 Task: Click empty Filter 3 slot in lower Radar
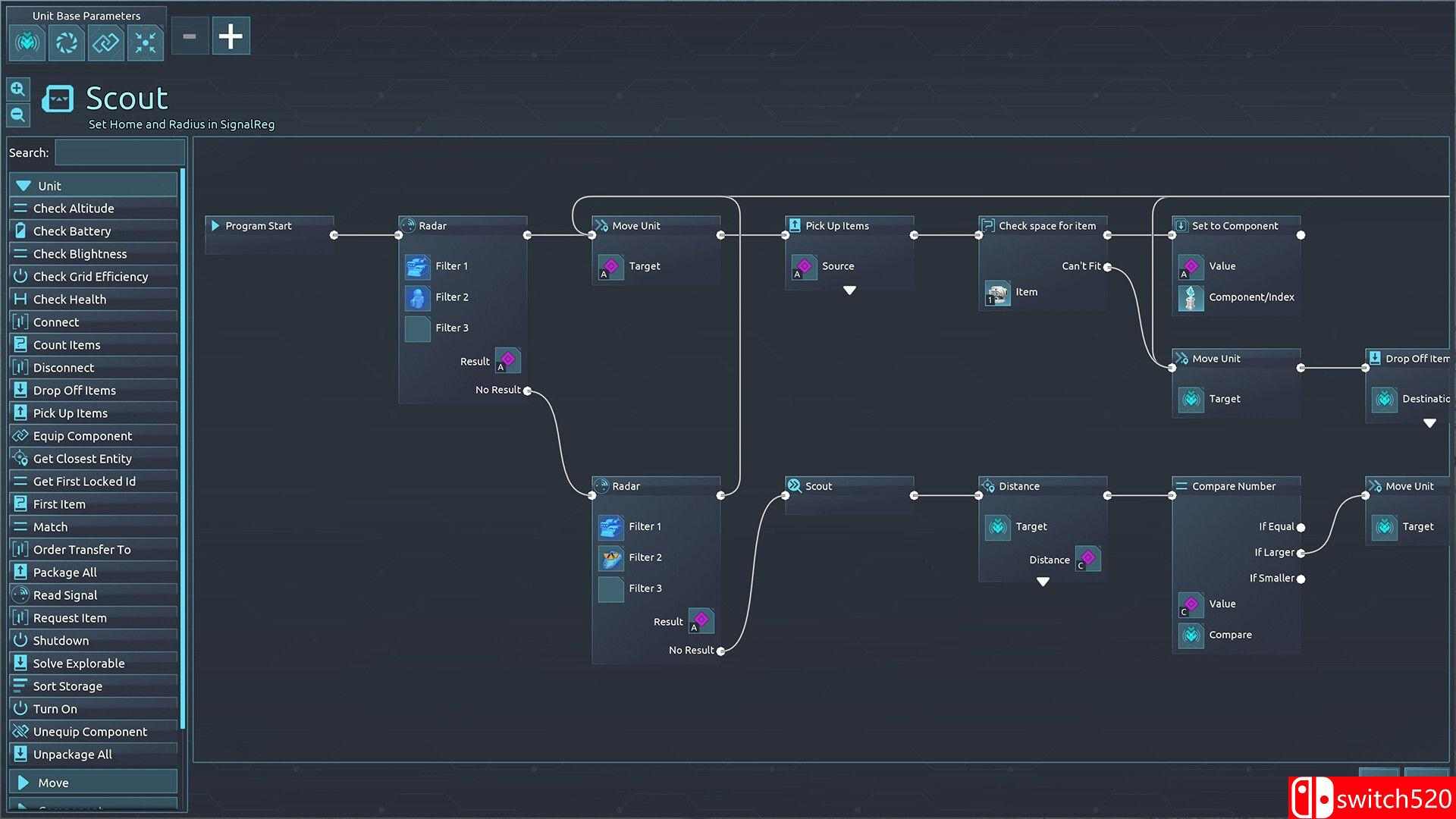(x=611, y=589)
